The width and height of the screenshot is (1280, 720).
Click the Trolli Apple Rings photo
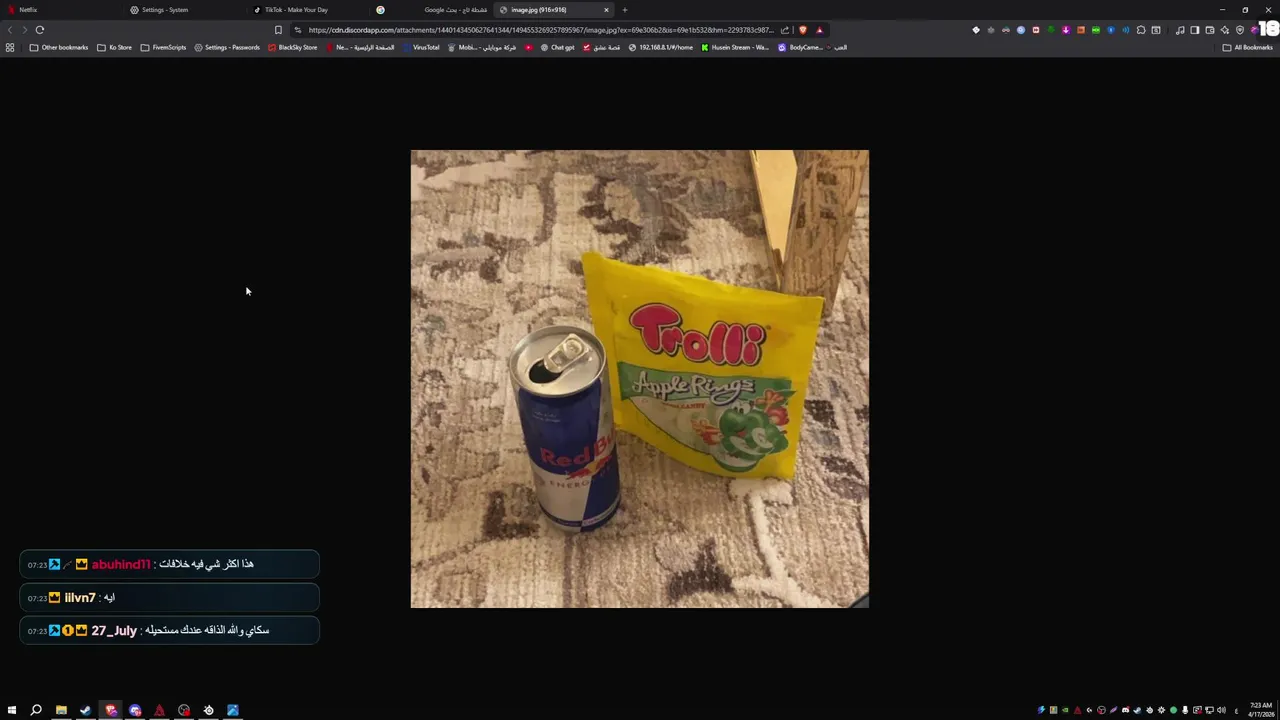coord(640,379)
